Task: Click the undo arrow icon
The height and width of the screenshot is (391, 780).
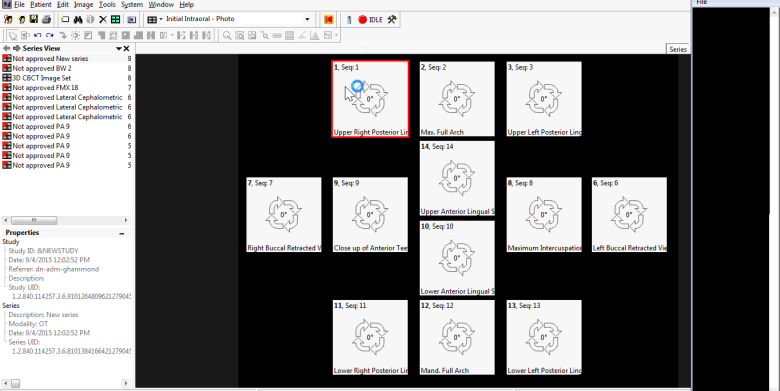Action: [37, 35]
